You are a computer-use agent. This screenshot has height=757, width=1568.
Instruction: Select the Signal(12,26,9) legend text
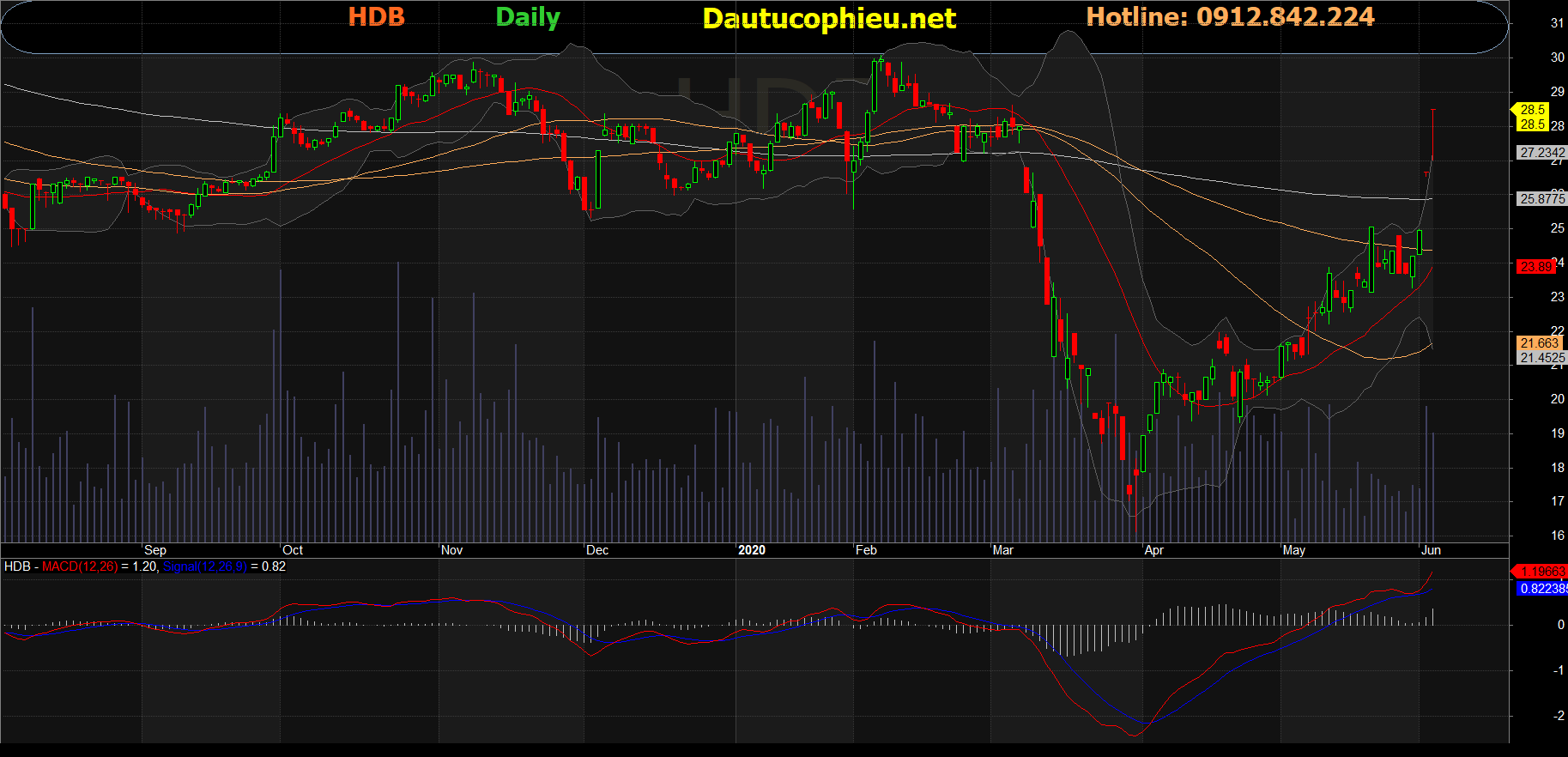coord(204,566)
